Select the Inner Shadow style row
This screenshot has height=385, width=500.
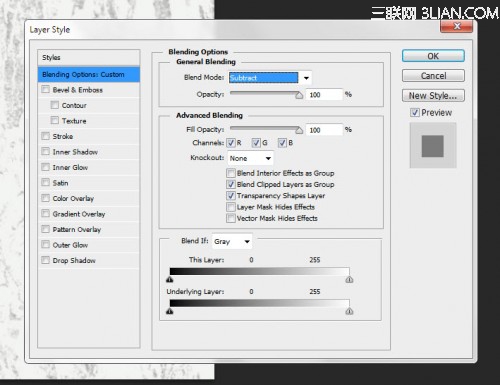[89, 152]
